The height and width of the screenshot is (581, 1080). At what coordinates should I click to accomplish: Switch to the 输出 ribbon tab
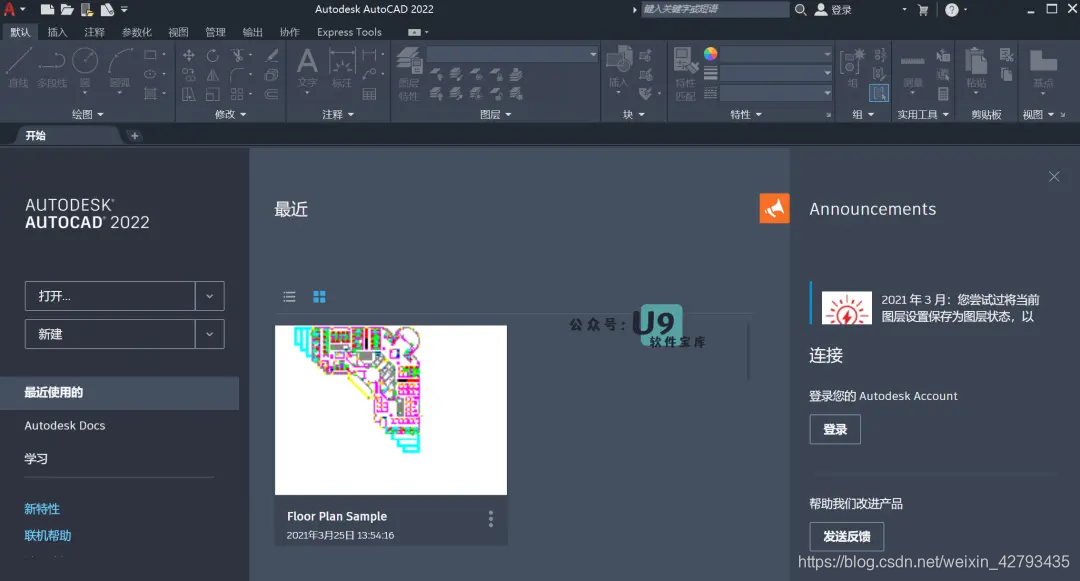(x=252, y=32)
